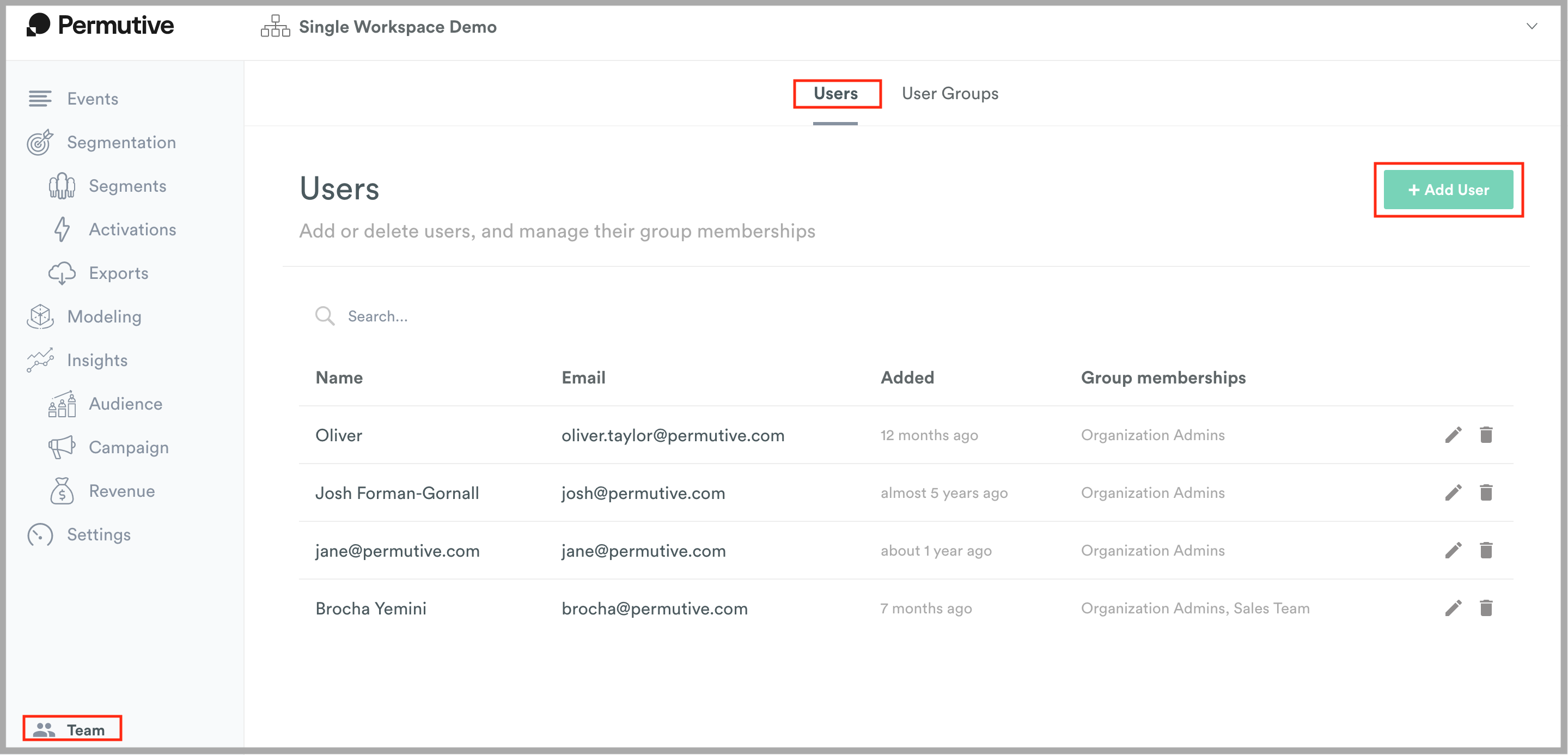
Task: Click 'Organization Admins, Sales Team' cell
Action: point(1195,608)
